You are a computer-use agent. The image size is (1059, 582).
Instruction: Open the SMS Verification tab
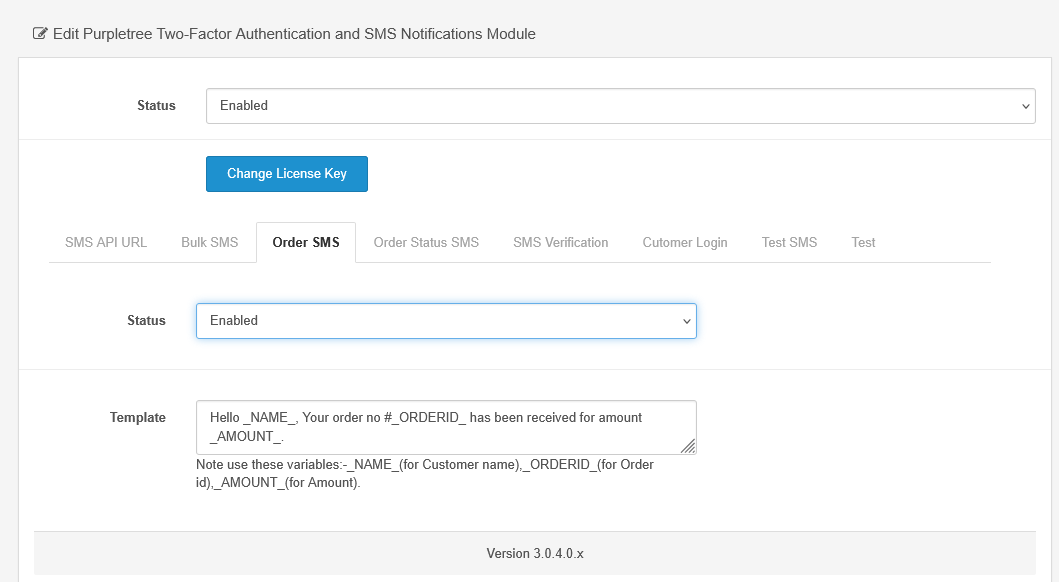560,243
